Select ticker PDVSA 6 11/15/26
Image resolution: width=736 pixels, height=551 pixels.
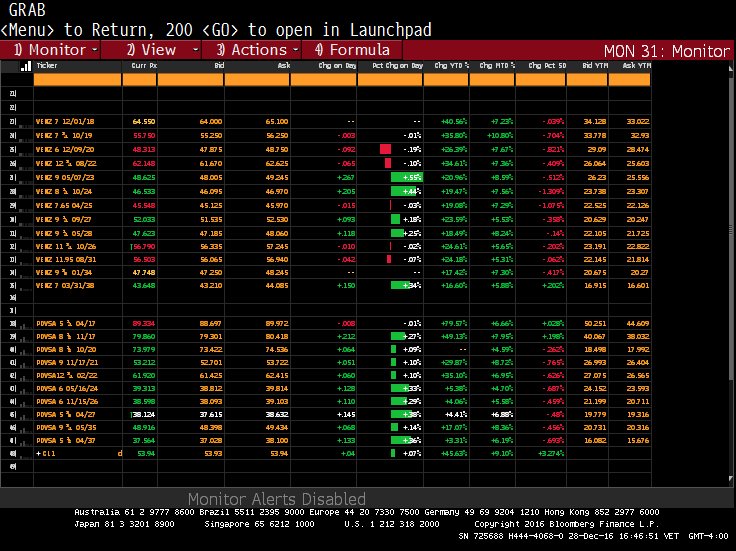[x=67, y=402]
